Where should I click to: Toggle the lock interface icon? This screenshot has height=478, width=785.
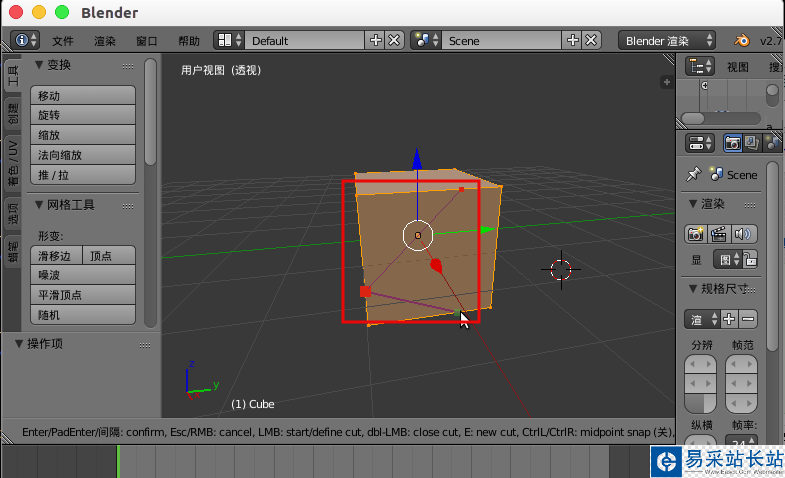749,259
